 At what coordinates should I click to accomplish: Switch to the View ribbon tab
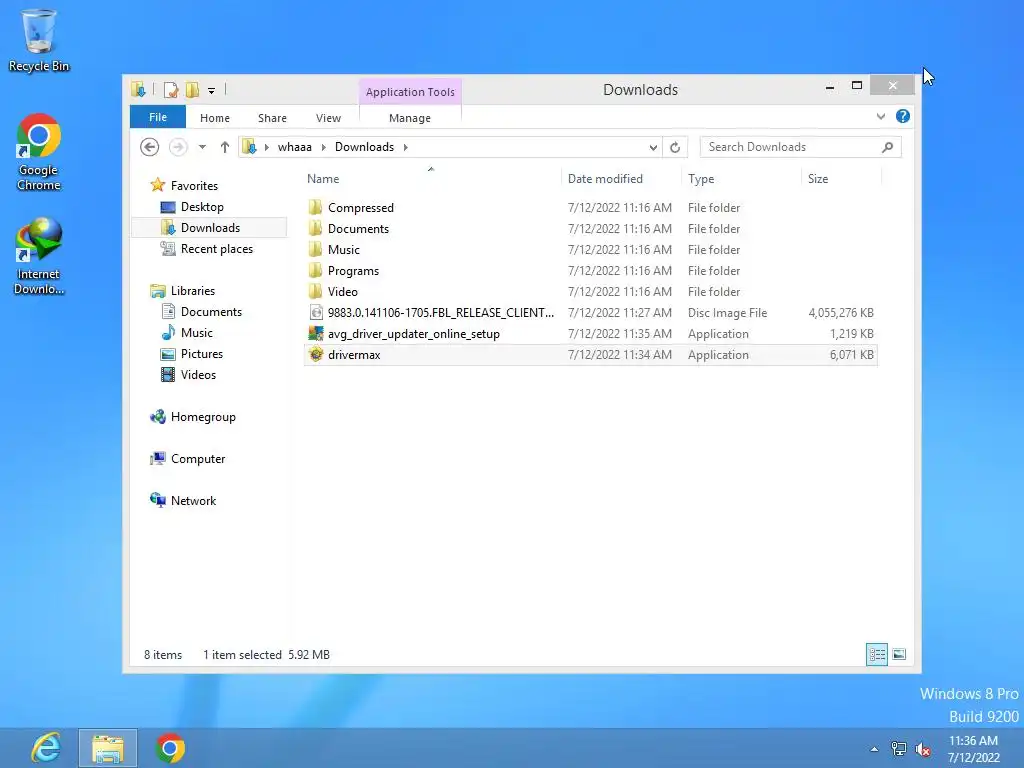pos(328,118)
